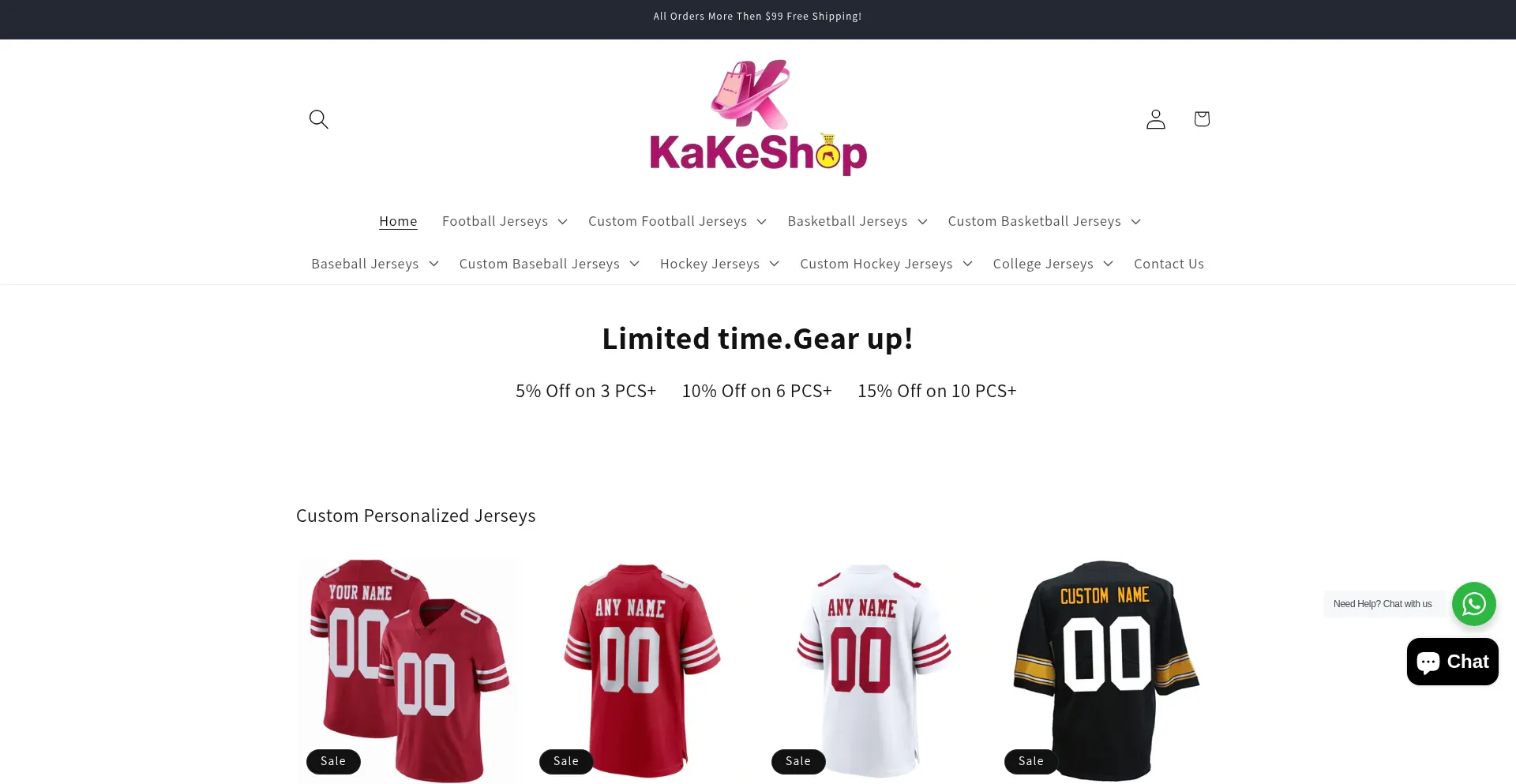1516x784 pixels.
Task: Open the search magnifier icon
Action: (319, 119)
